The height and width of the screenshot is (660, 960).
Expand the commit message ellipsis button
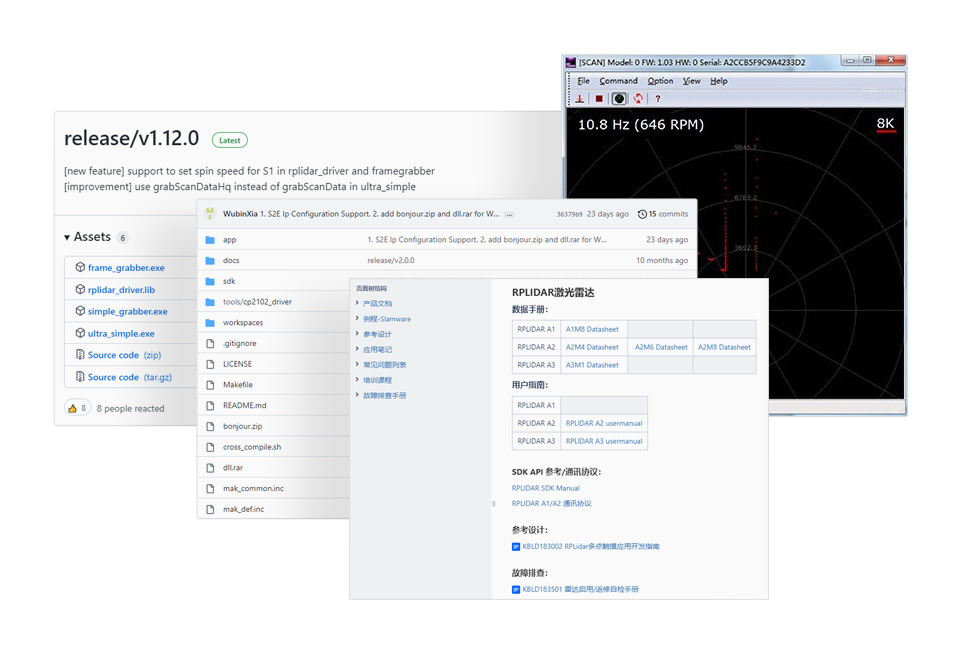click(509, 214)
